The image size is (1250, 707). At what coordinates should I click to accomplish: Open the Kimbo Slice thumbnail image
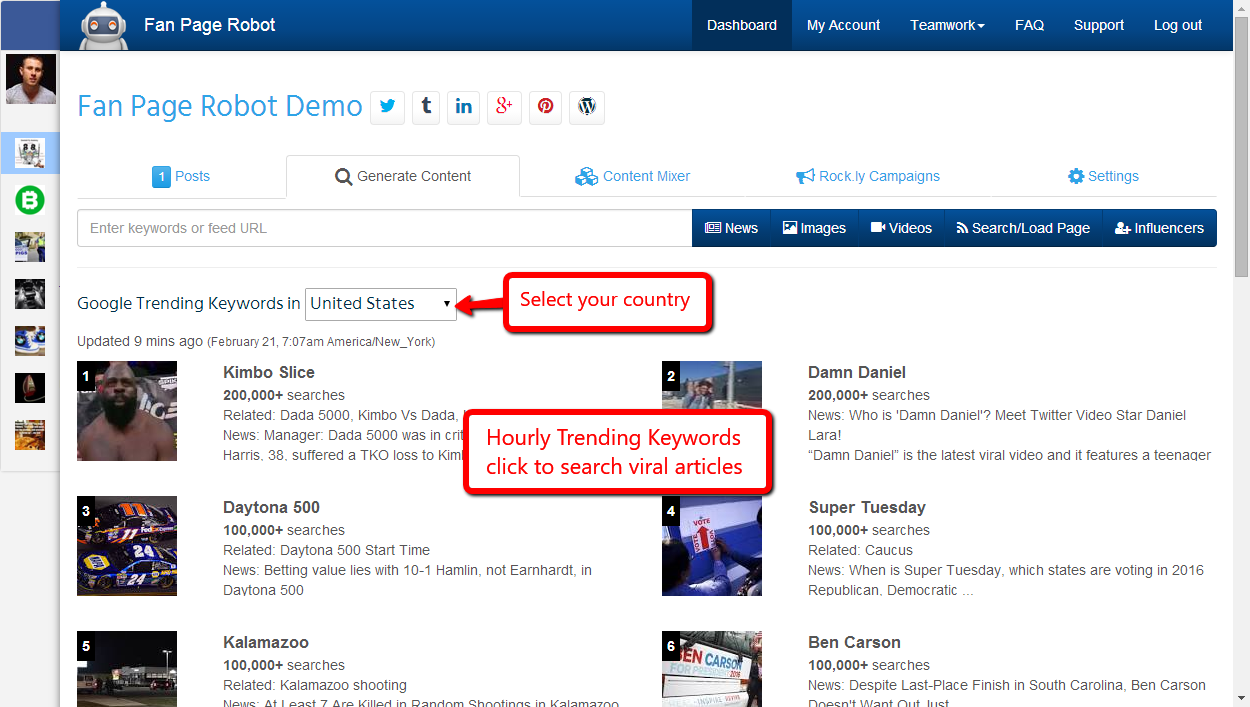127,411
